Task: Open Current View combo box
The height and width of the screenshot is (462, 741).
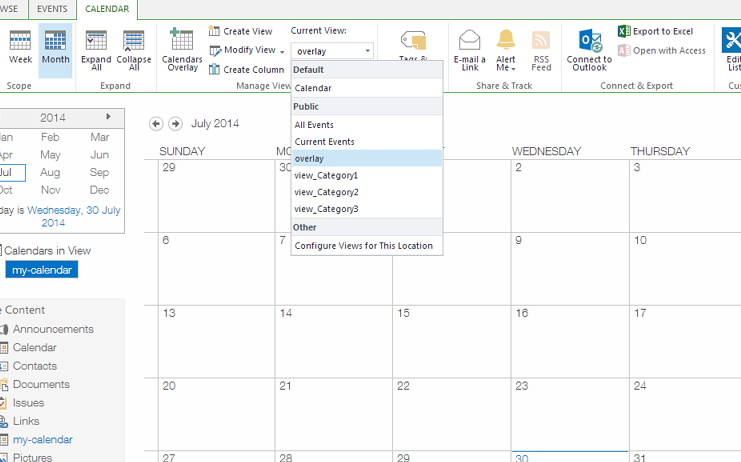Action: [332, 51]
